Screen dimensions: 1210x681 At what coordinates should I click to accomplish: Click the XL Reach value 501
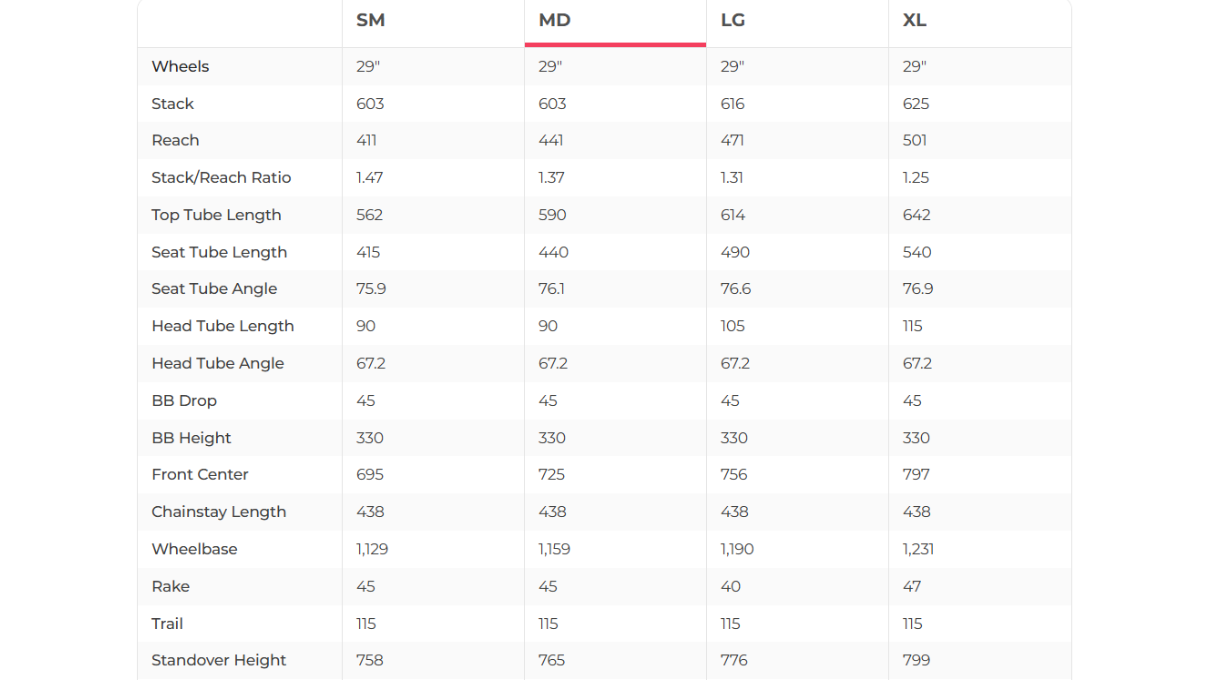[x=915, y=141]
